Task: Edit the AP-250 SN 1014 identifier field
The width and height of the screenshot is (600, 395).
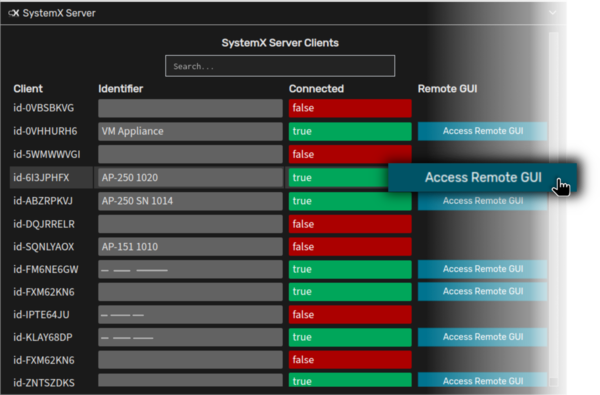Action: 190,201
